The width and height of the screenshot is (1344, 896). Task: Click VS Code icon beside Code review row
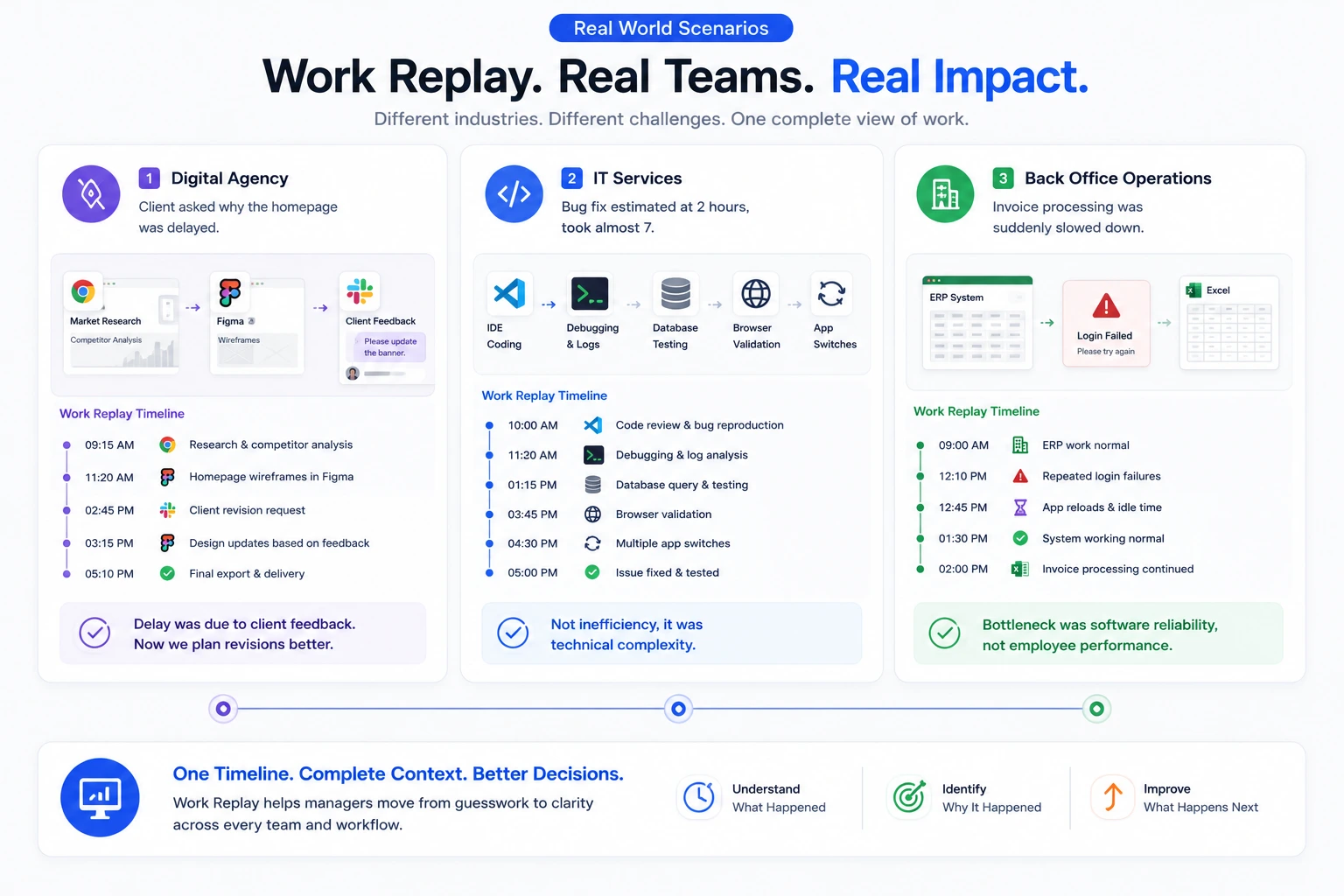pos(592,425)
